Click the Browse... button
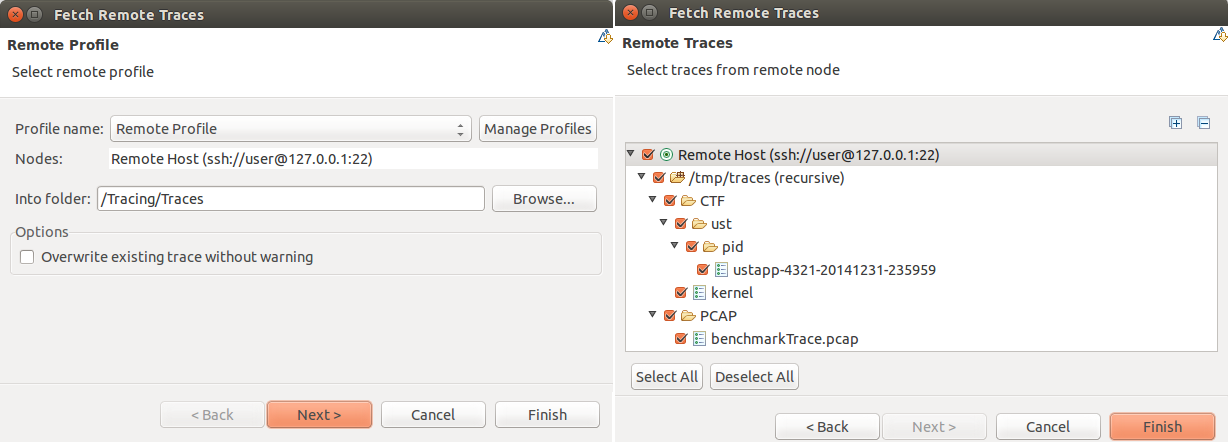 coord(544,199)
